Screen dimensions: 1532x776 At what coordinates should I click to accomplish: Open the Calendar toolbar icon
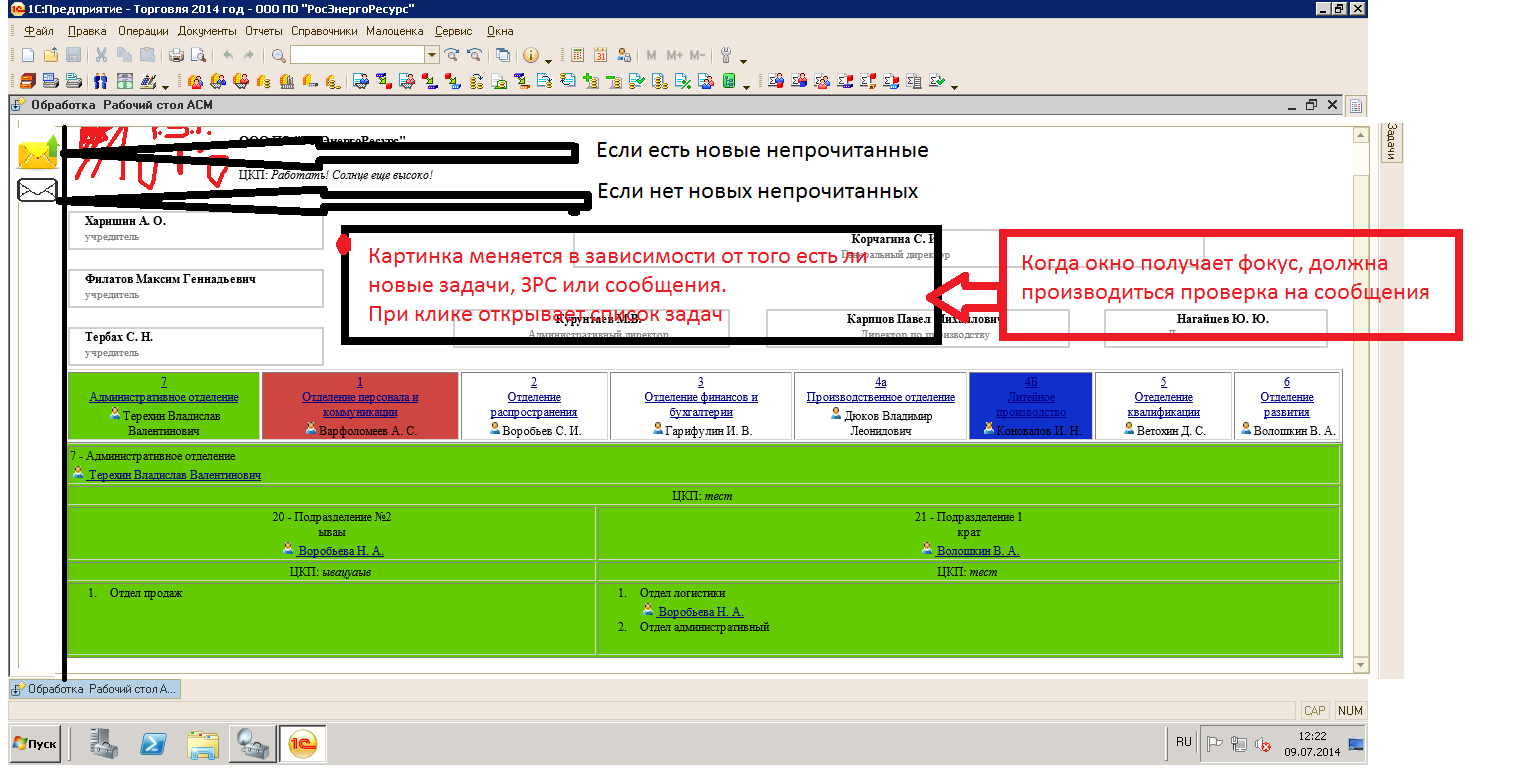point(601,56)
